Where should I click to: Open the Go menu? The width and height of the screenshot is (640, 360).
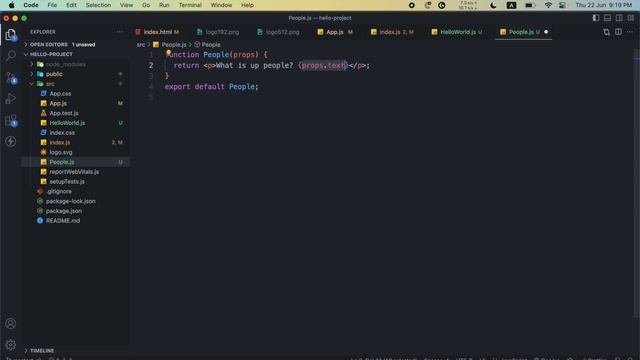pos(146,5)
